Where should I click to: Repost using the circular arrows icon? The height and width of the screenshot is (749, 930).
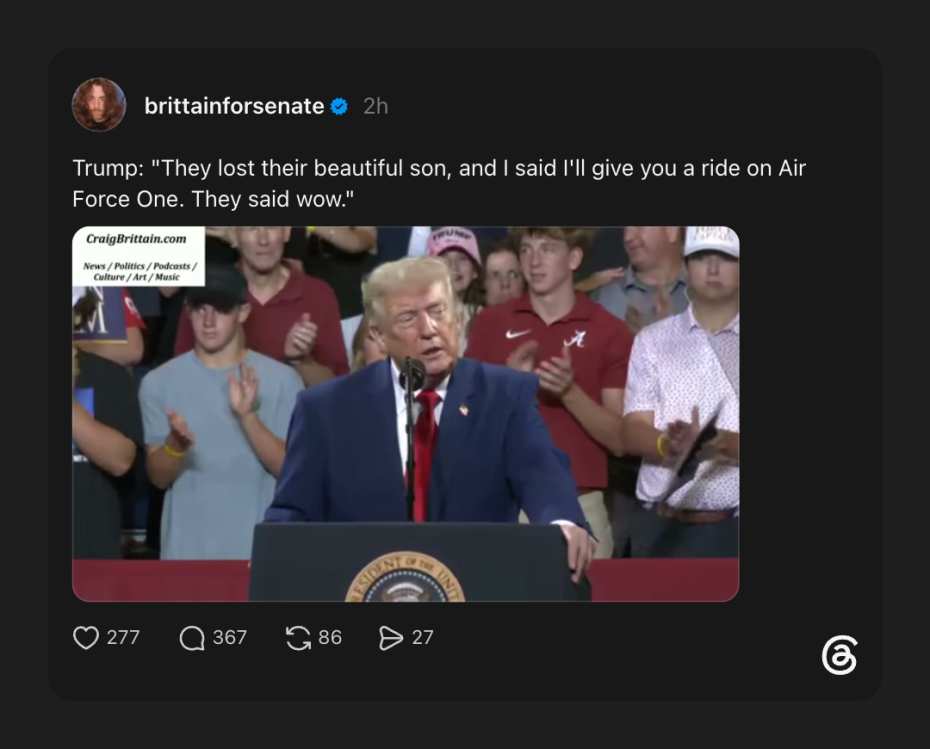298,638
